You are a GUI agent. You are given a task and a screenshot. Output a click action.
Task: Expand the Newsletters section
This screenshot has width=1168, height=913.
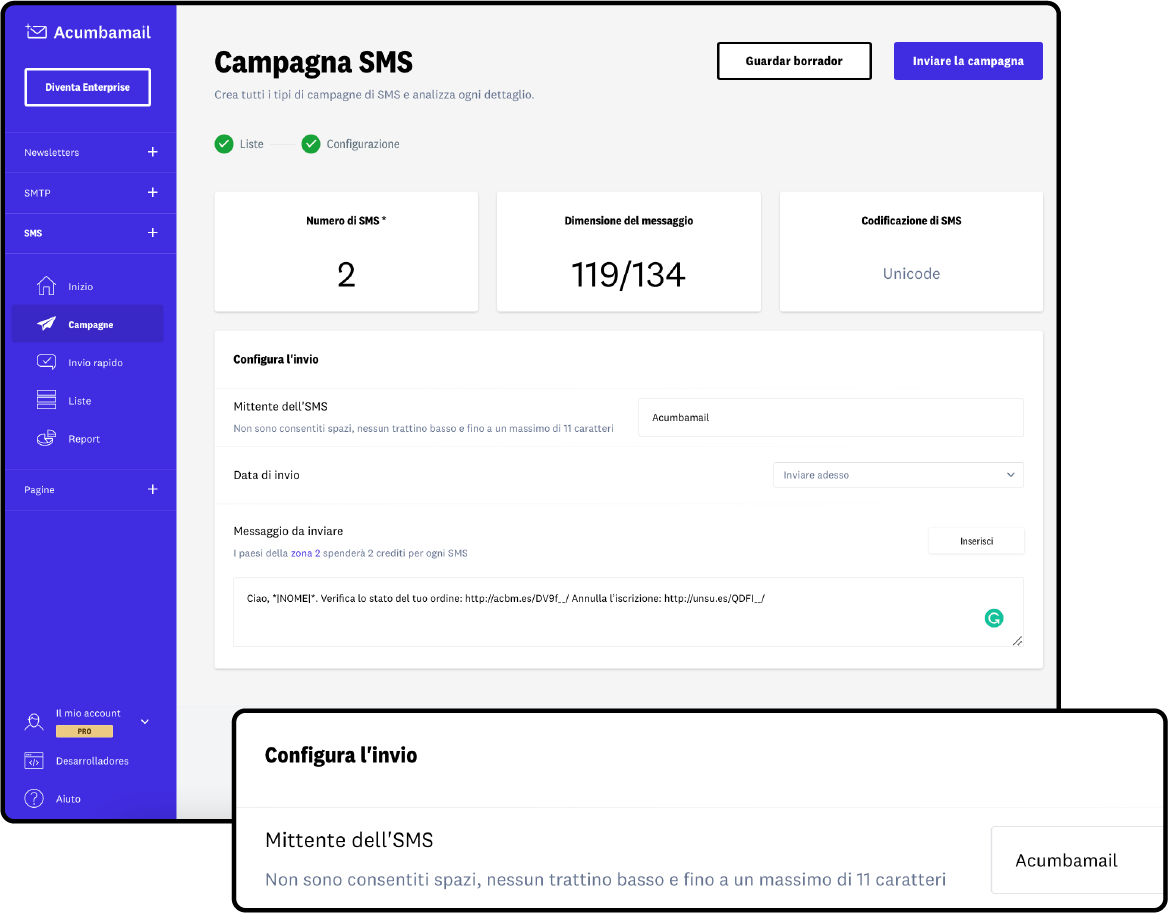coord(152,152)
